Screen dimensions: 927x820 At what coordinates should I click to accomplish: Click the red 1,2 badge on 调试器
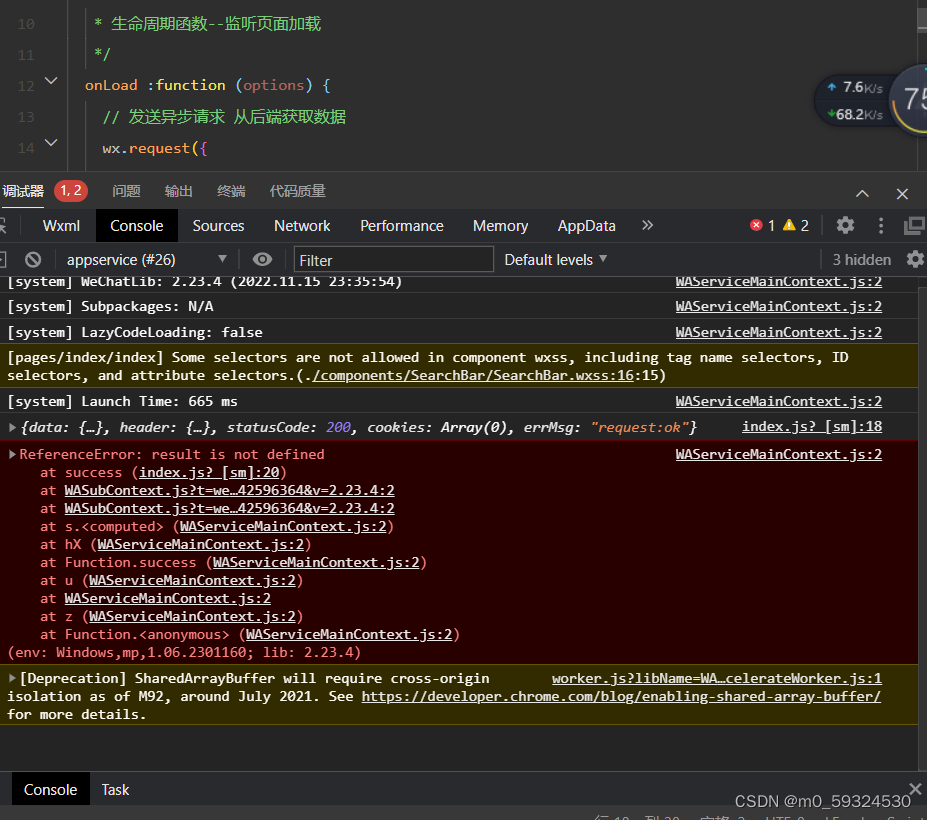tap(70, 190)
